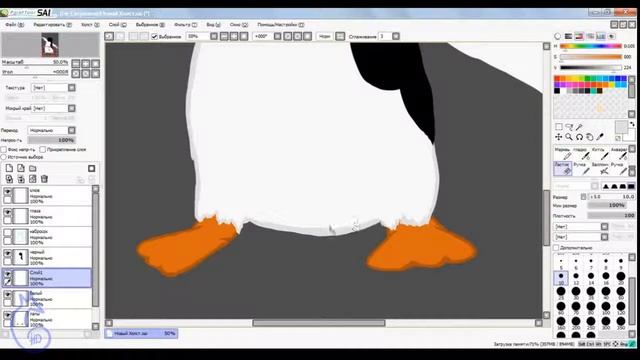Delete the selected layer with trash icon
This screenshot has width=640, height=360.
(x=44, y=179)
